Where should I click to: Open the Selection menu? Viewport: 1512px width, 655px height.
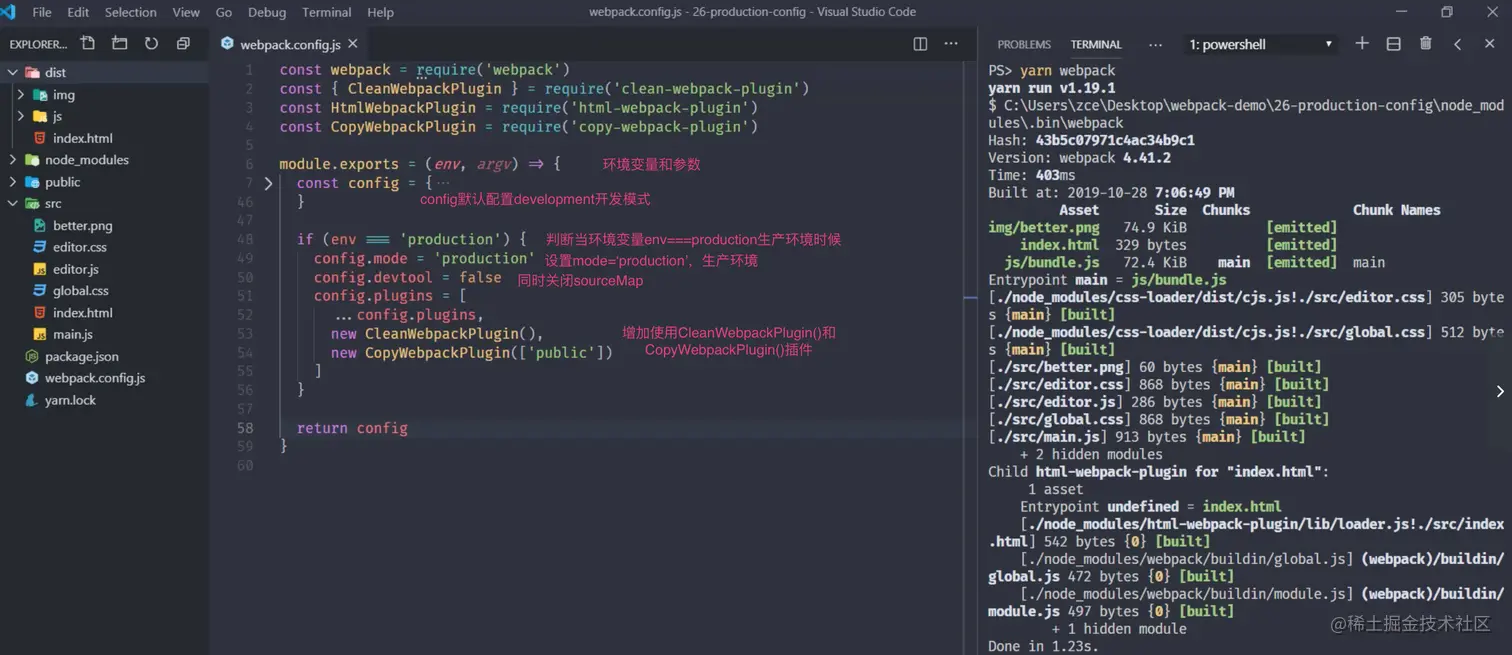click(x=131, y=12)
